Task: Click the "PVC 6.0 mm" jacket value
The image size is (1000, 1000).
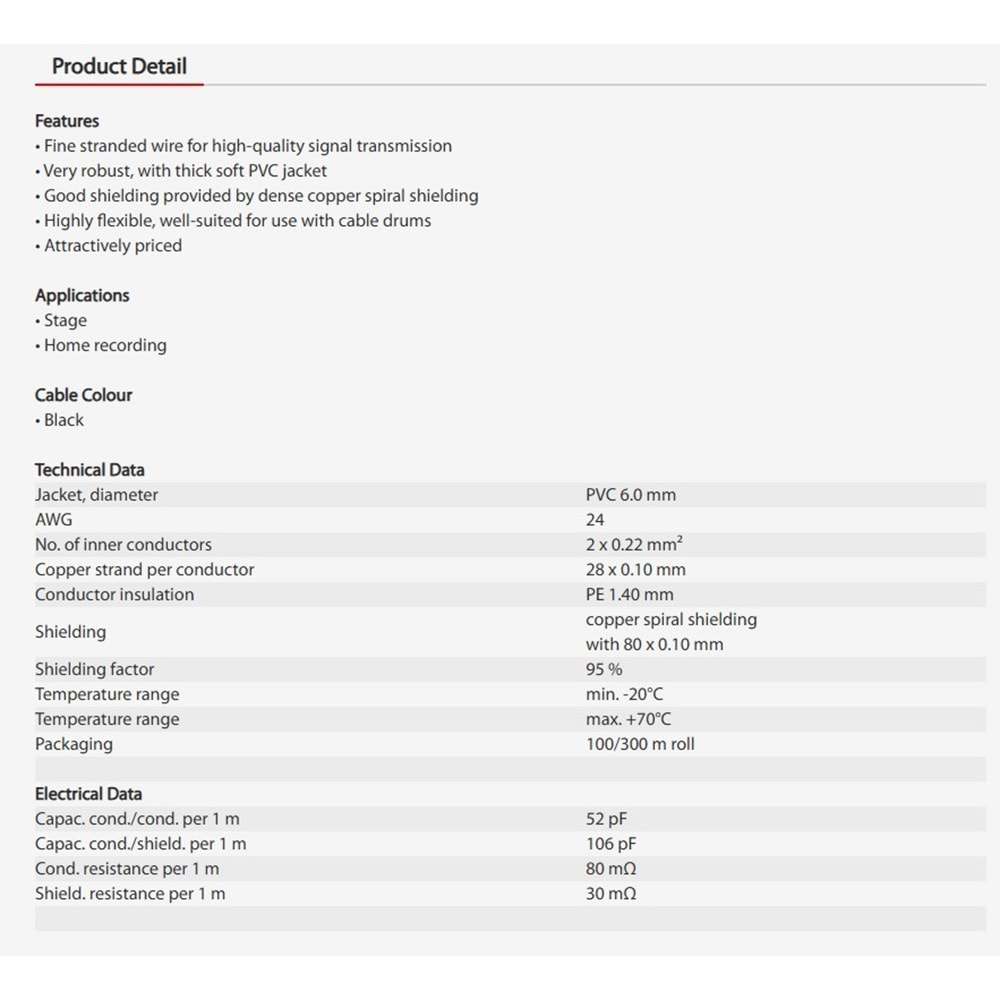Action: pyautogui.click(x=631, y=495)
